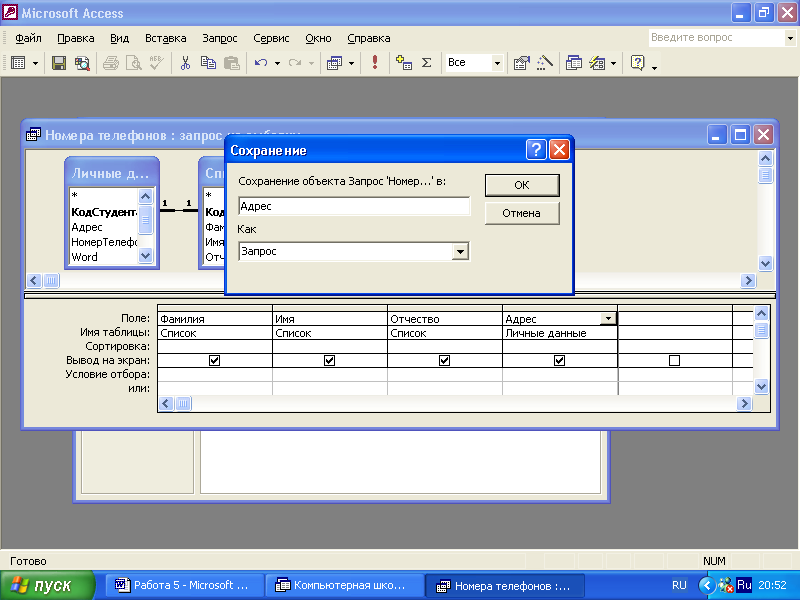The image size is (800, 600).
Task: Click the Undo arrow icon
Action: (261, 63)
